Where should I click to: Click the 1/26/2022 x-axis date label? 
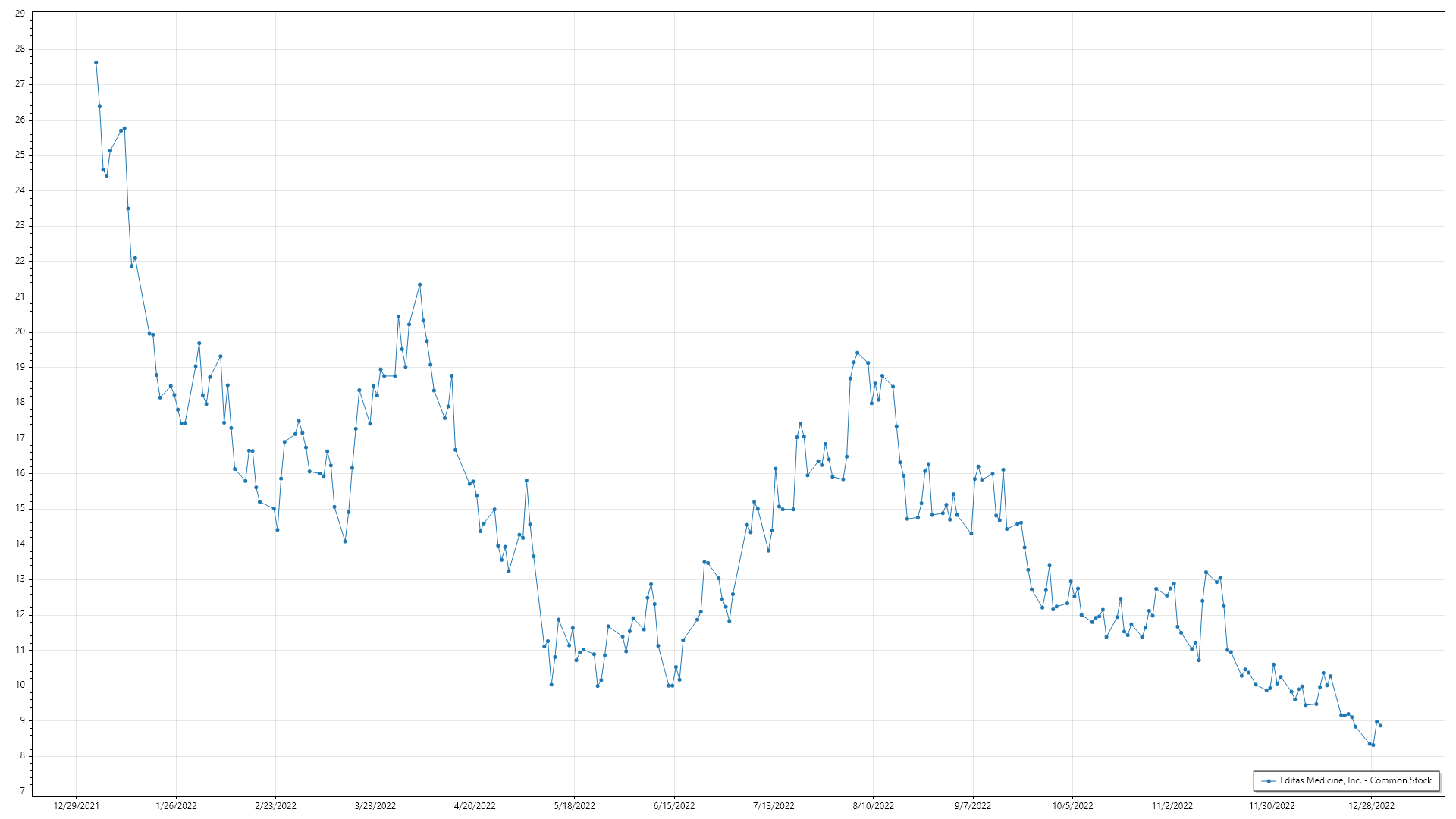pos(176,806)
